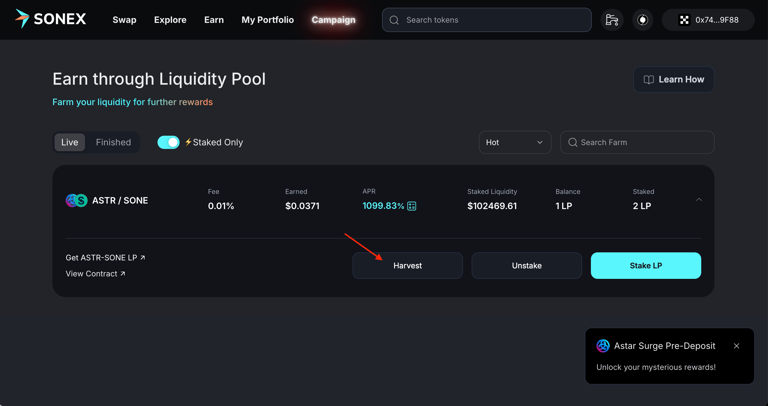Viewport: 768px width, 406px height.
Task: Click the book icon on Learn How
Action: pos(648,79)
